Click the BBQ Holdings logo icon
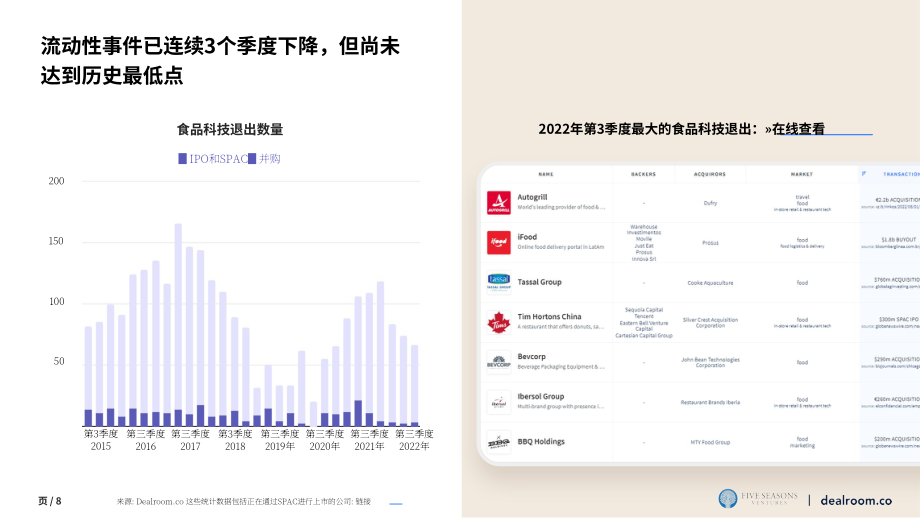Viewport: 920px width, 518px height. [498, 442]
